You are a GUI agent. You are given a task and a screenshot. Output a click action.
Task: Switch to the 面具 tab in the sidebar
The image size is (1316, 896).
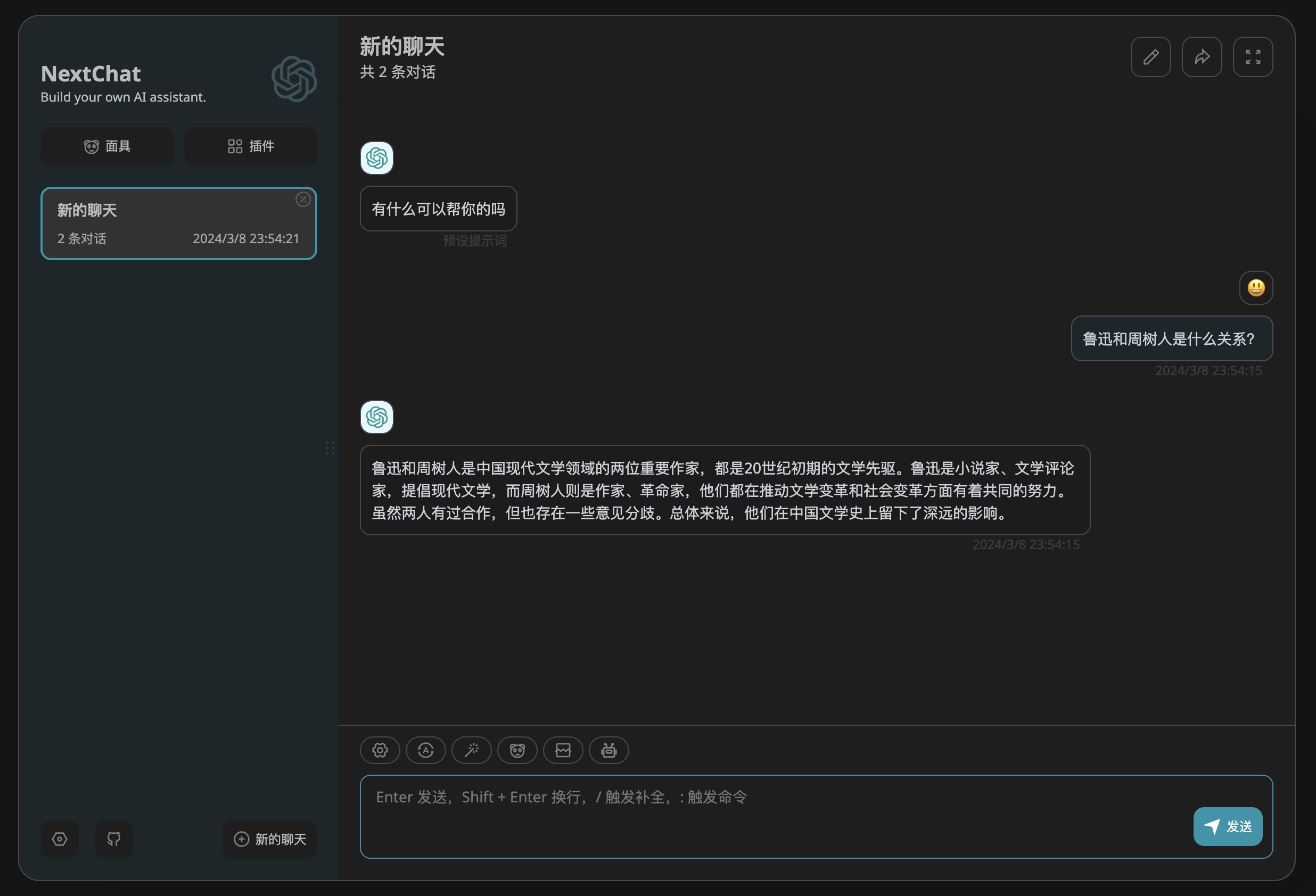point(106,146)
